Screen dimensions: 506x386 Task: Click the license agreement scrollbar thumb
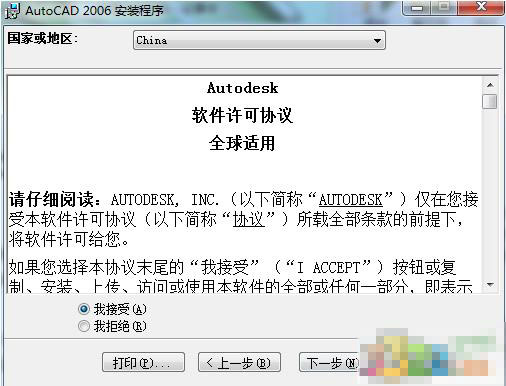(x=490, y=101)
